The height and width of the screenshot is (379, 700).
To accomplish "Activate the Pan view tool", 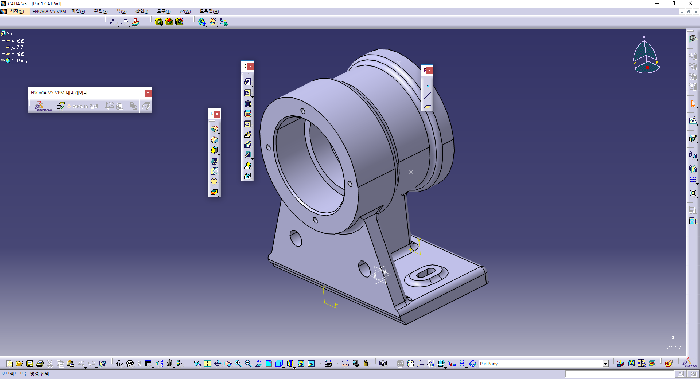I will coord(217,364).
